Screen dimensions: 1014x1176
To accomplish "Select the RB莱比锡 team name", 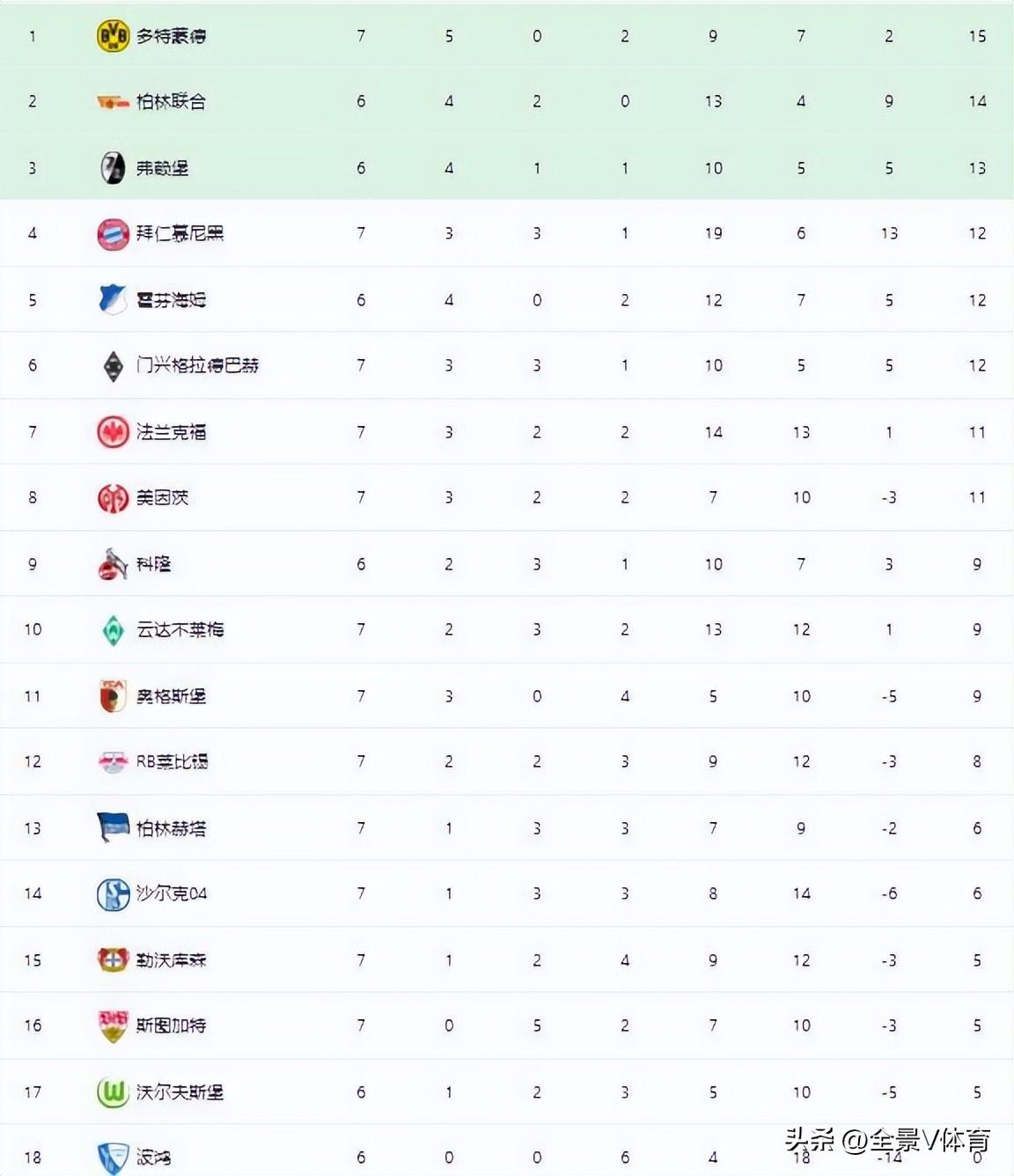I will pos(173,761).
